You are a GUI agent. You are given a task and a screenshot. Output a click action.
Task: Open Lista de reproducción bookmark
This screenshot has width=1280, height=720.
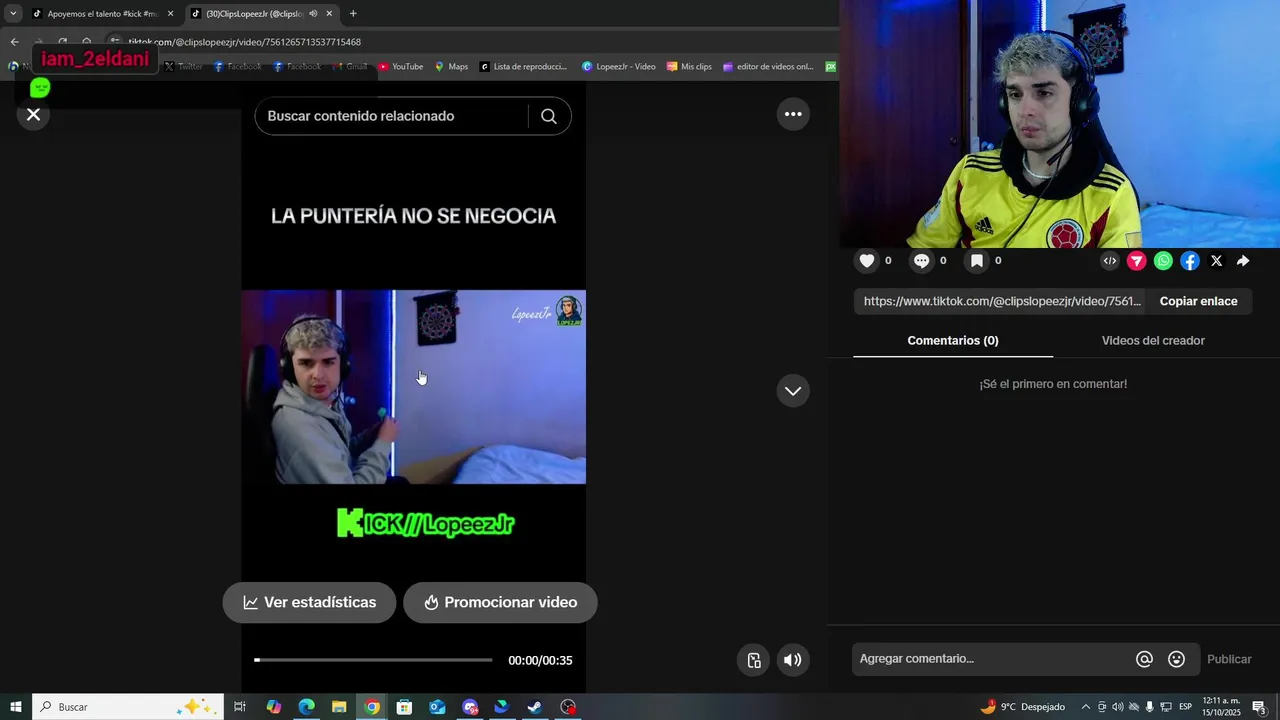[x=523, y=67]
